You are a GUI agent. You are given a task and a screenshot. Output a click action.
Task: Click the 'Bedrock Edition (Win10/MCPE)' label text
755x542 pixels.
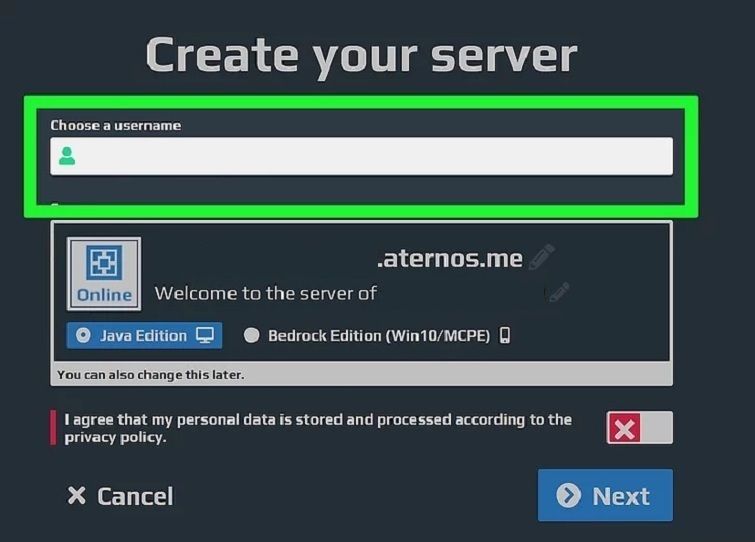point(379,336)
